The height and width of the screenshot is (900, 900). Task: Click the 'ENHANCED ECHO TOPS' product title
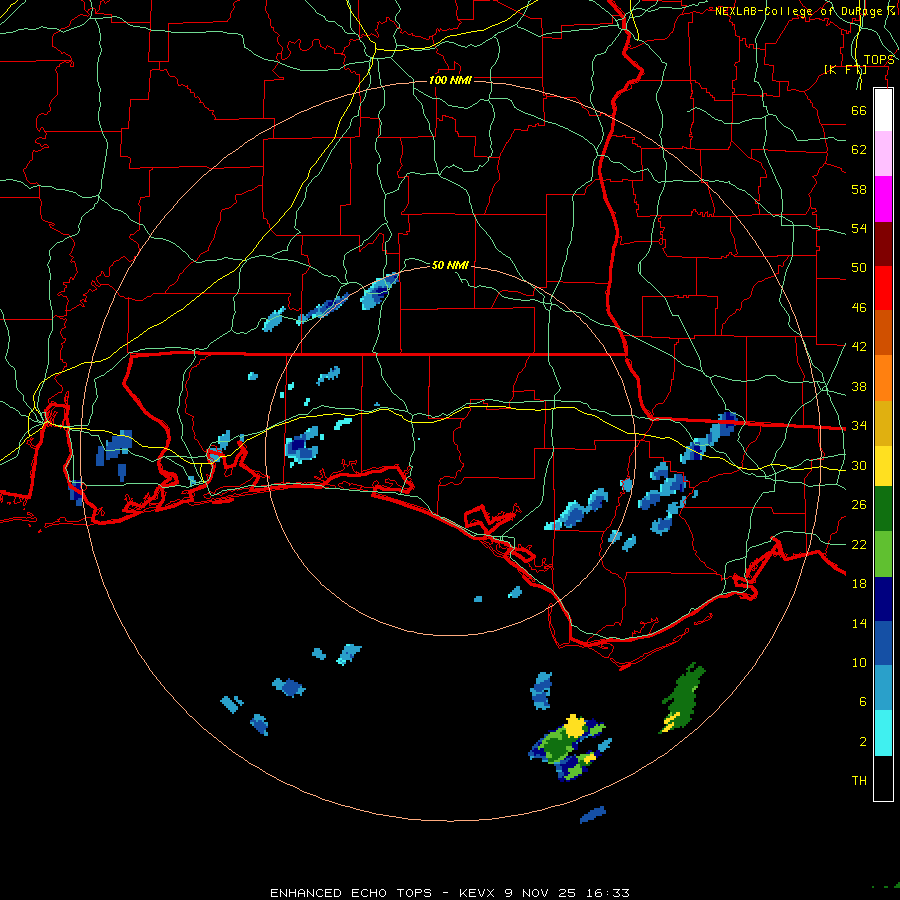pos(351,893)
